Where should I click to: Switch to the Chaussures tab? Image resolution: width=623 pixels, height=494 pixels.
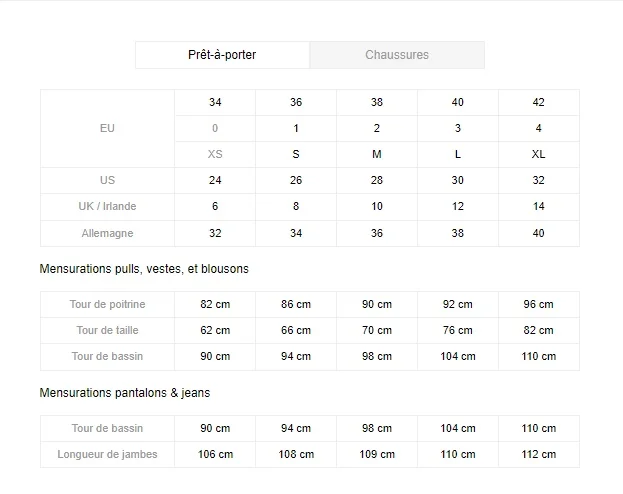point(397,55)
